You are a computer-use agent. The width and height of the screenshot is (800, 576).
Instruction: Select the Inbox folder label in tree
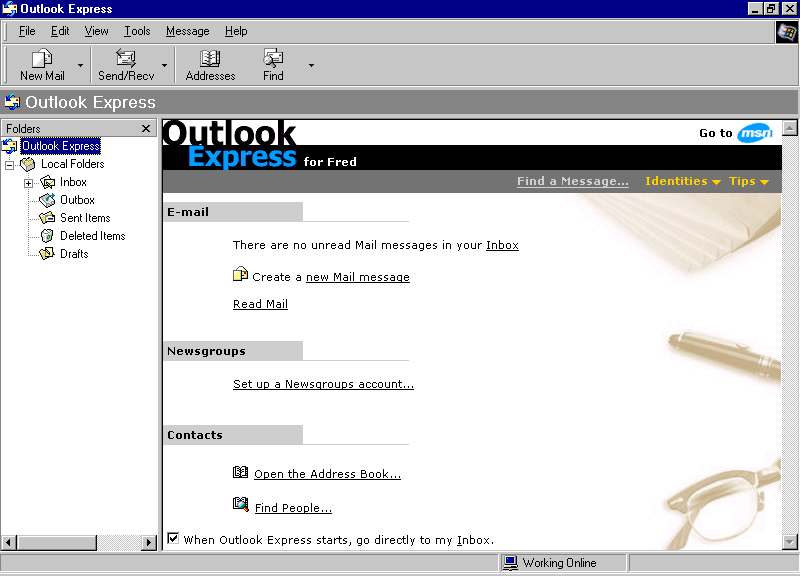73,182
